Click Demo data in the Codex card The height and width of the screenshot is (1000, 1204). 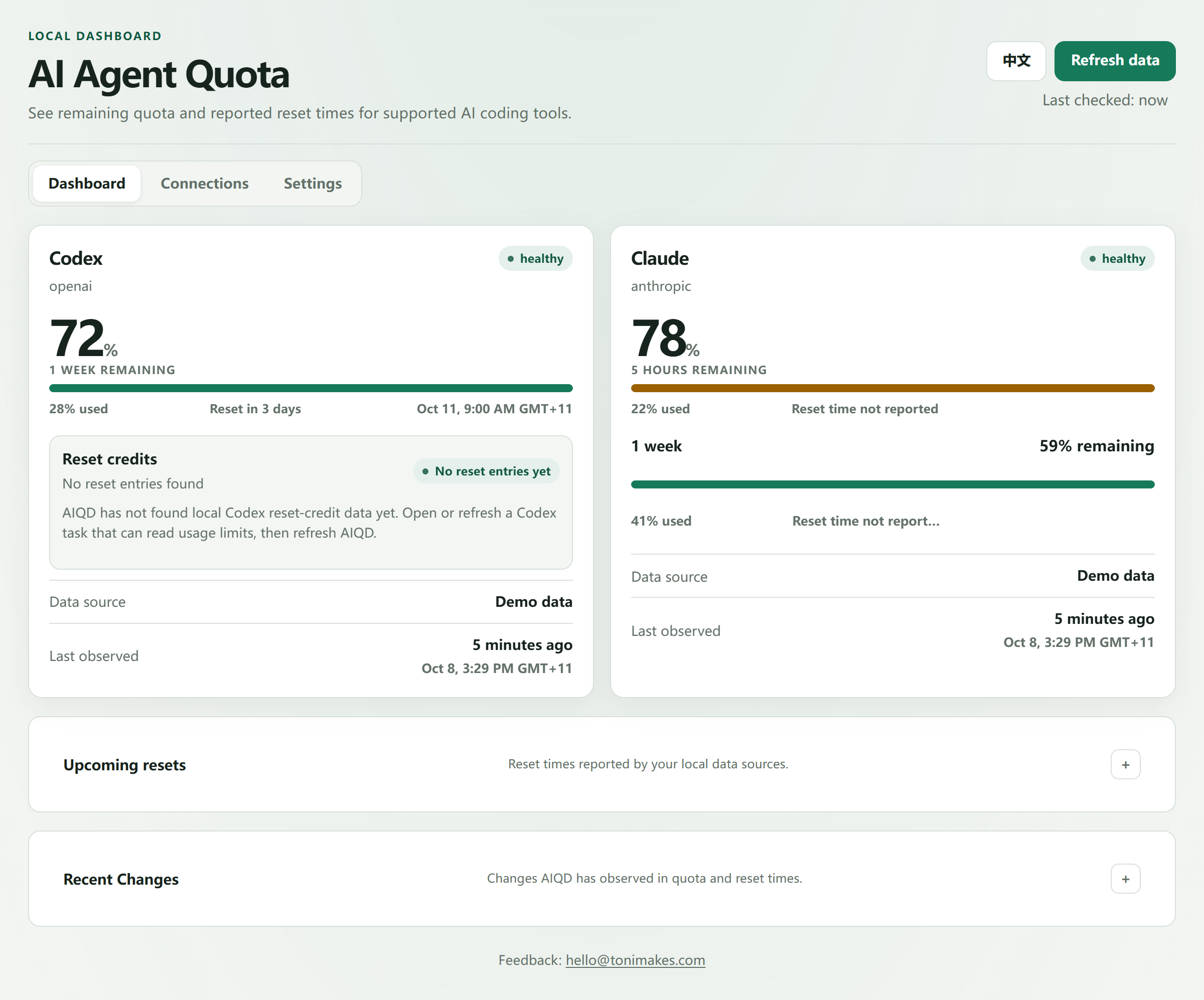(x=534, y=602)
